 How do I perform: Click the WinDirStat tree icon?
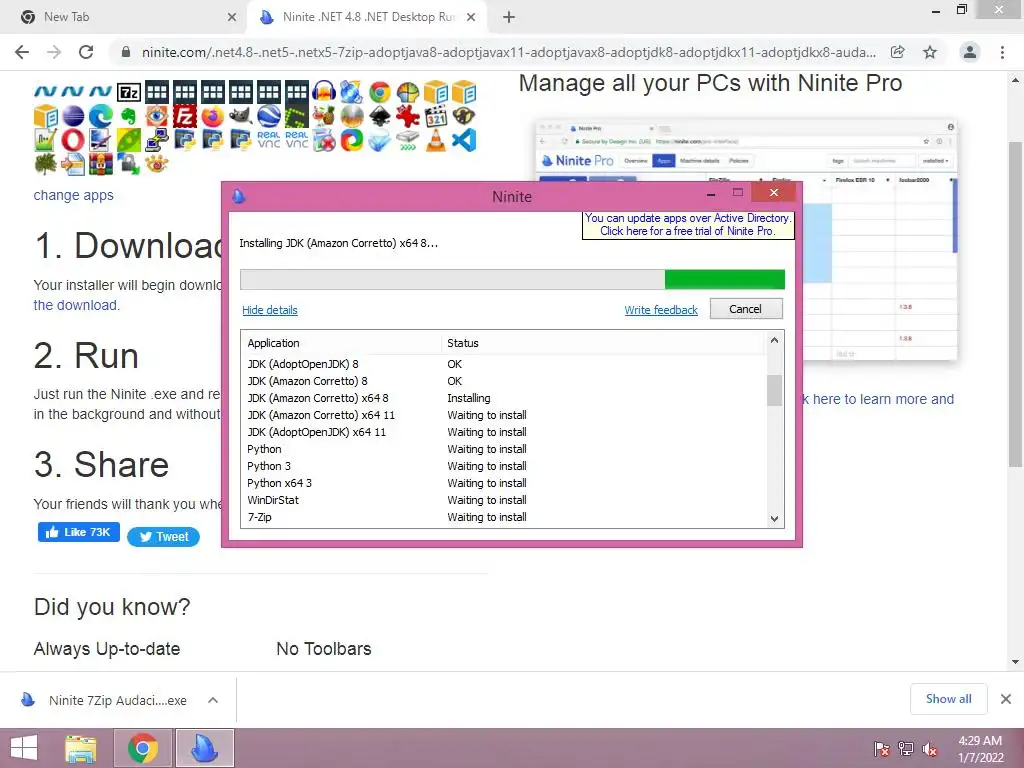point(45,163)
